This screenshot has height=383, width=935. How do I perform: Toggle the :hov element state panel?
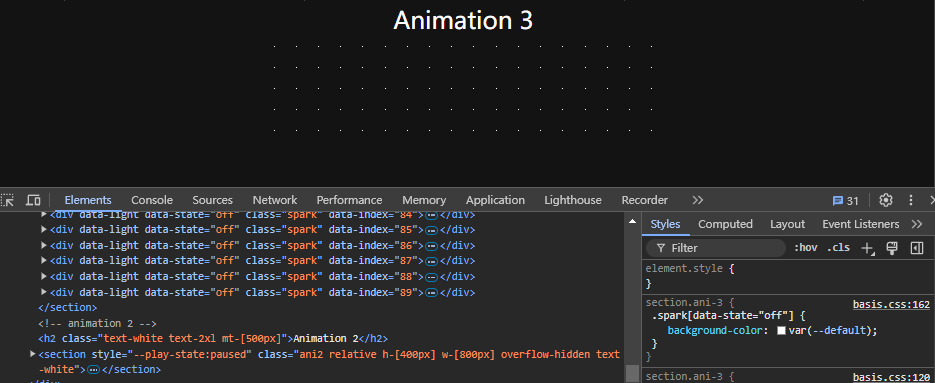tap(805, 248)
